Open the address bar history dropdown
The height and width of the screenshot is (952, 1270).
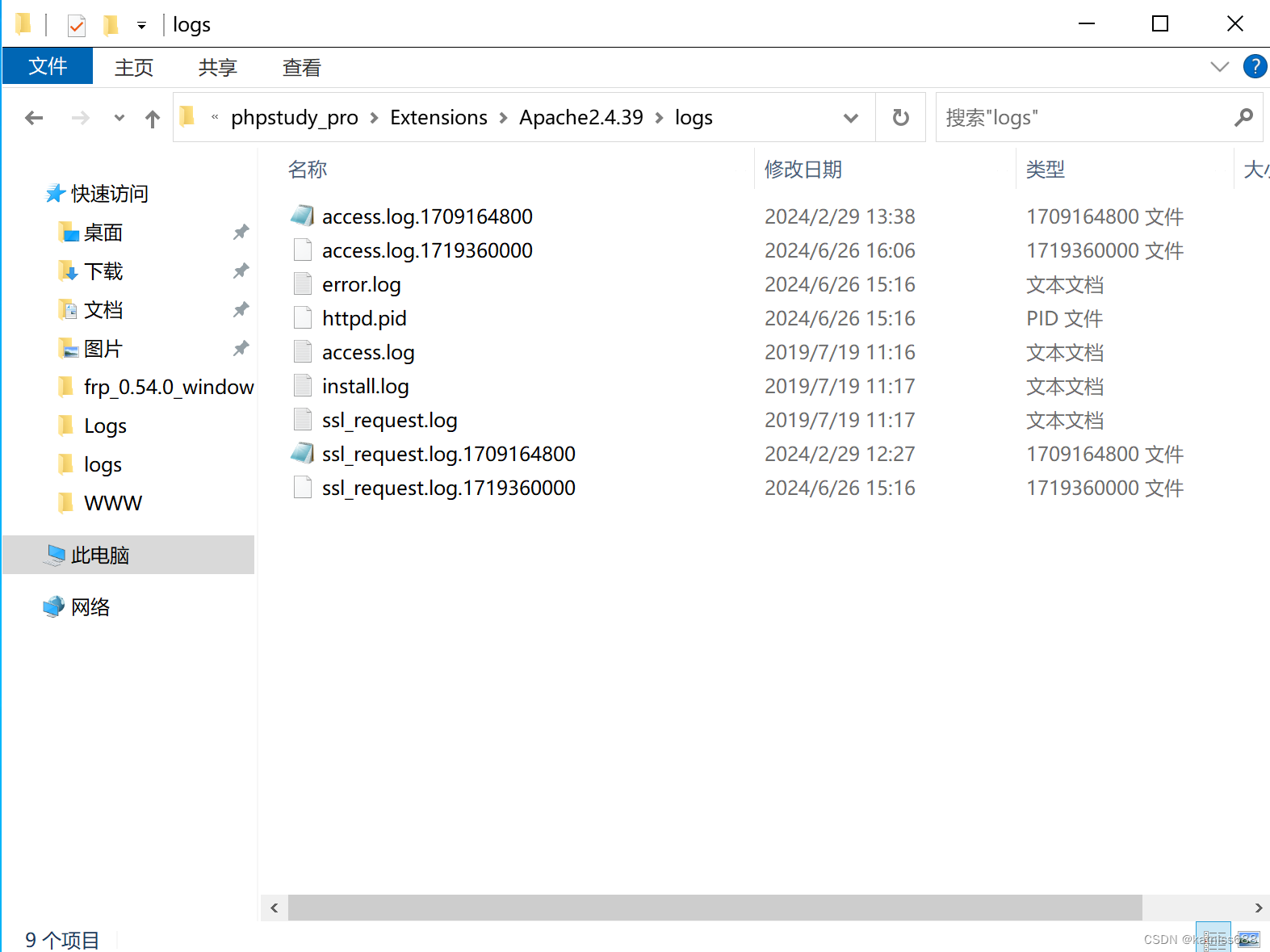point(850,118)
